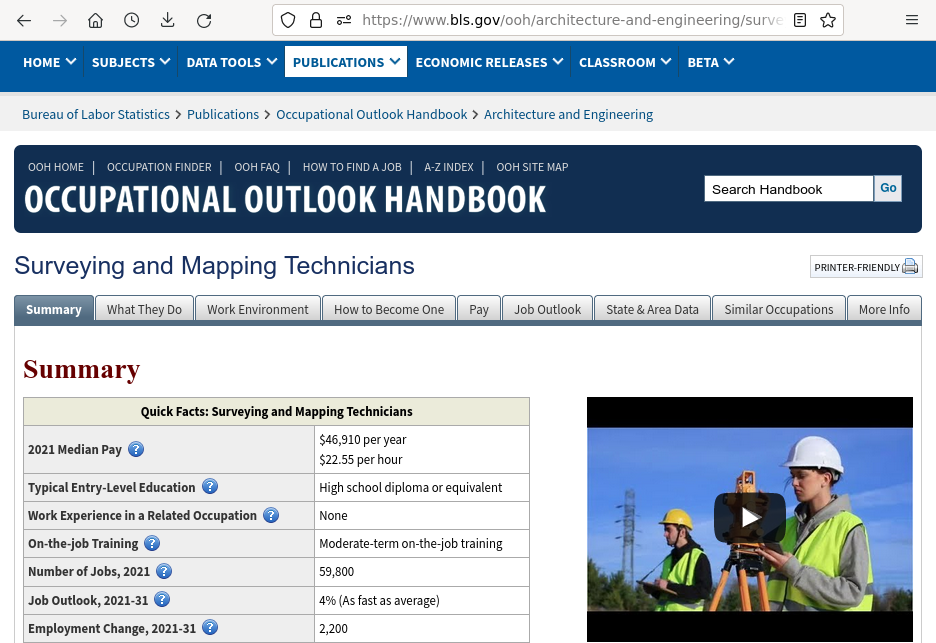Click inside the Search Handbook field
Screen dimensions: 936x643
(x=788, y=189)
